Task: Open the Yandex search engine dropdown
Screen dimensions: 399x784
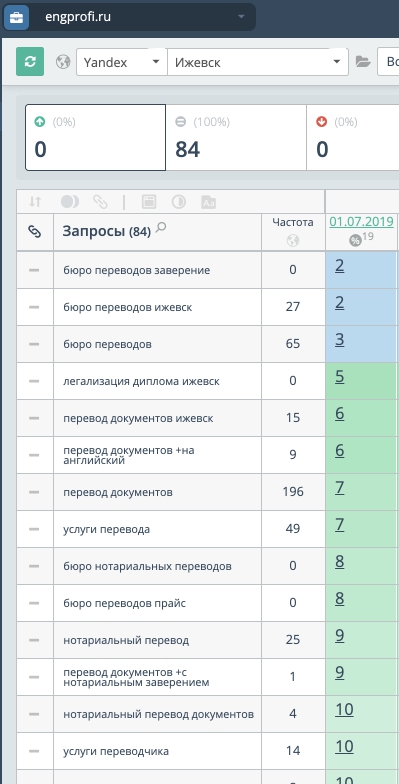Action: [122, 62]
